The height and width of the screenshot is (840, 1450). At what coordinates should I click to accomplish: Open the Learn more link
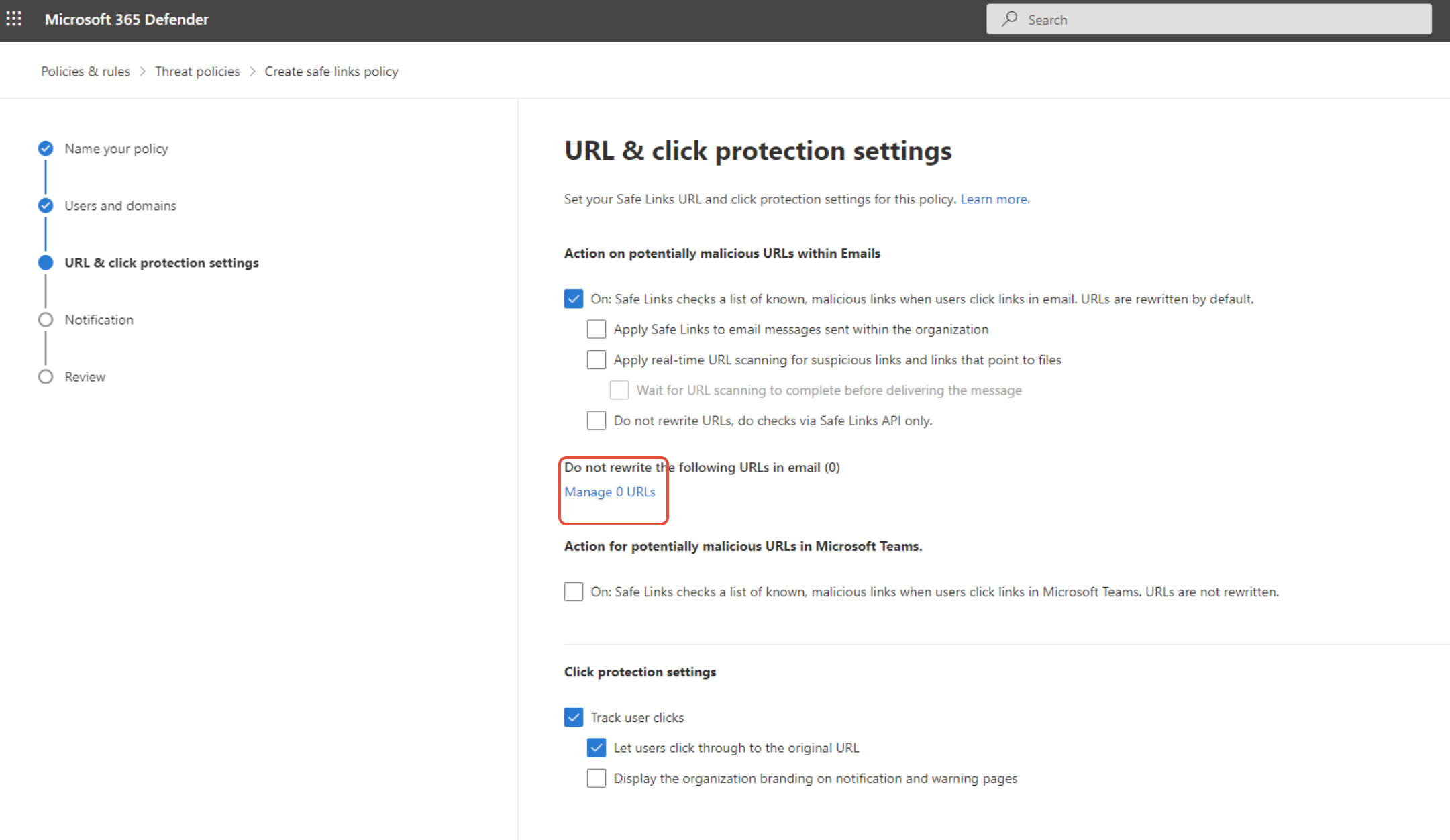click(993, 199)
